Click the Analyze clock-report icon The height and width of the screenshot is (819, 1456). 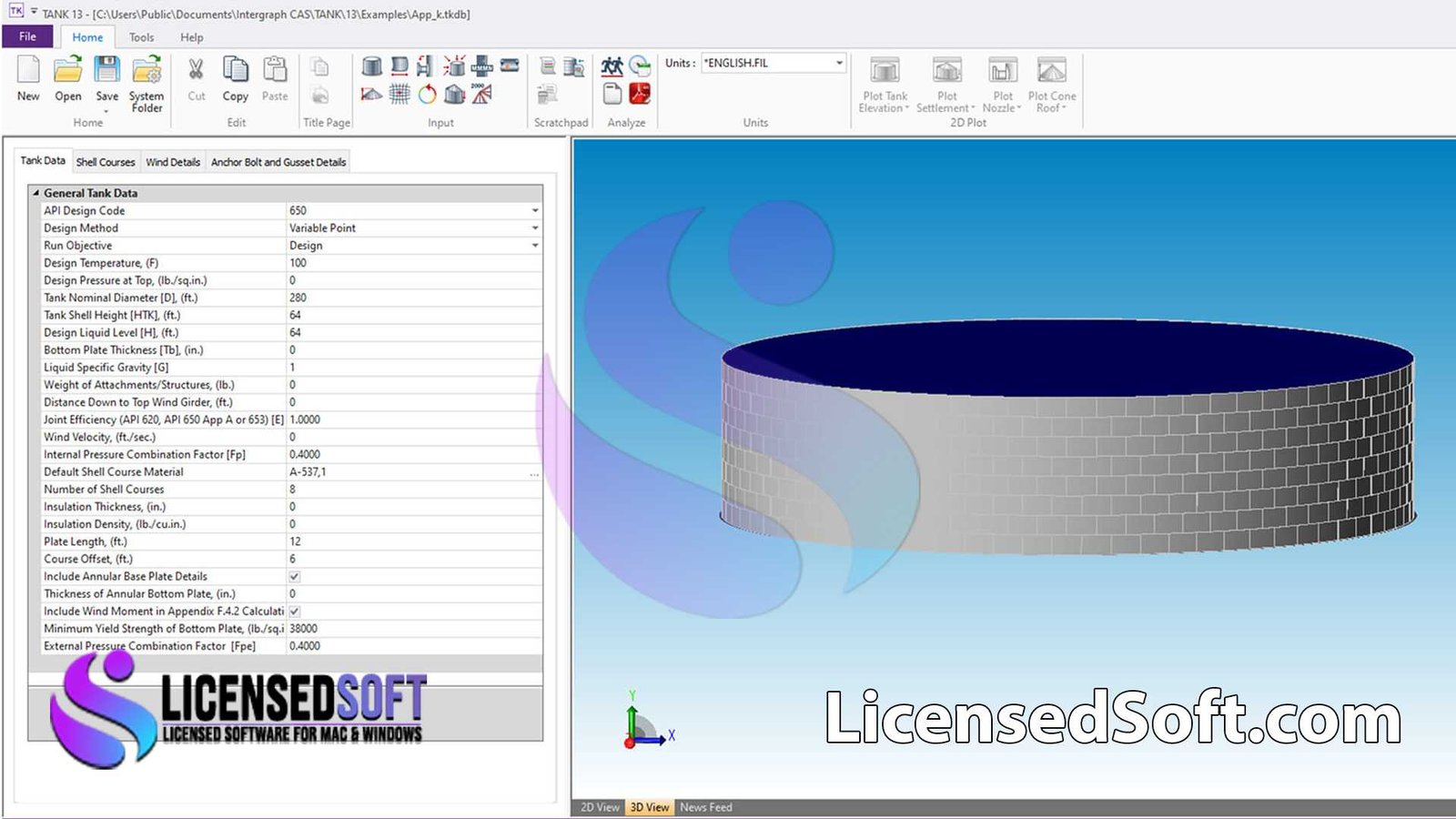coord(640,66)
